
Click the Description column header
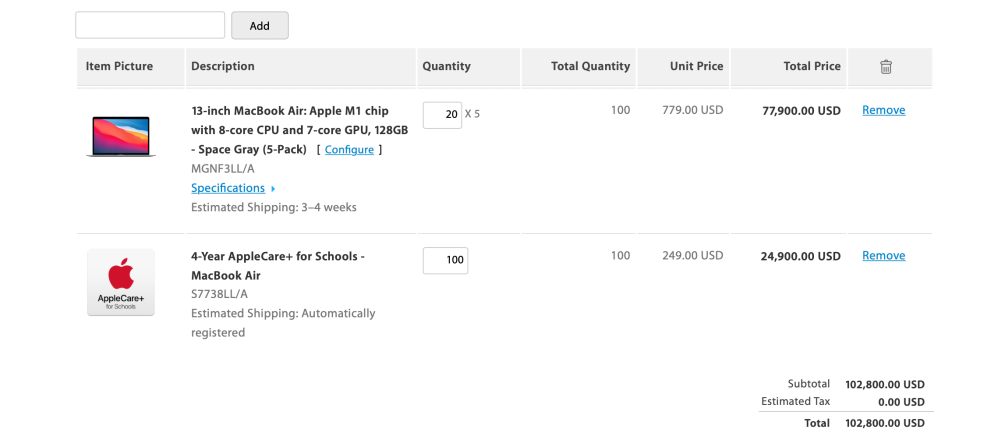pos(223,67)
